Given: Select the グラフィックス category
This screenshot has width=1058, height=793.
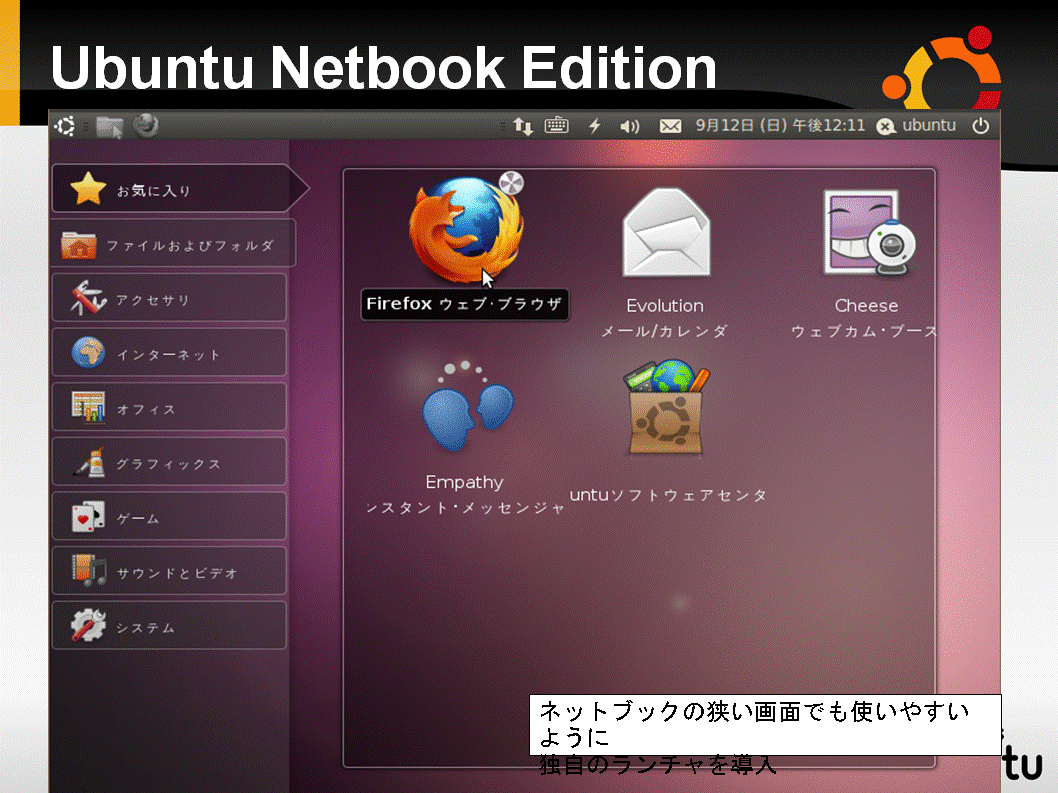Looking at the screenshot, I should pos(169,462).
